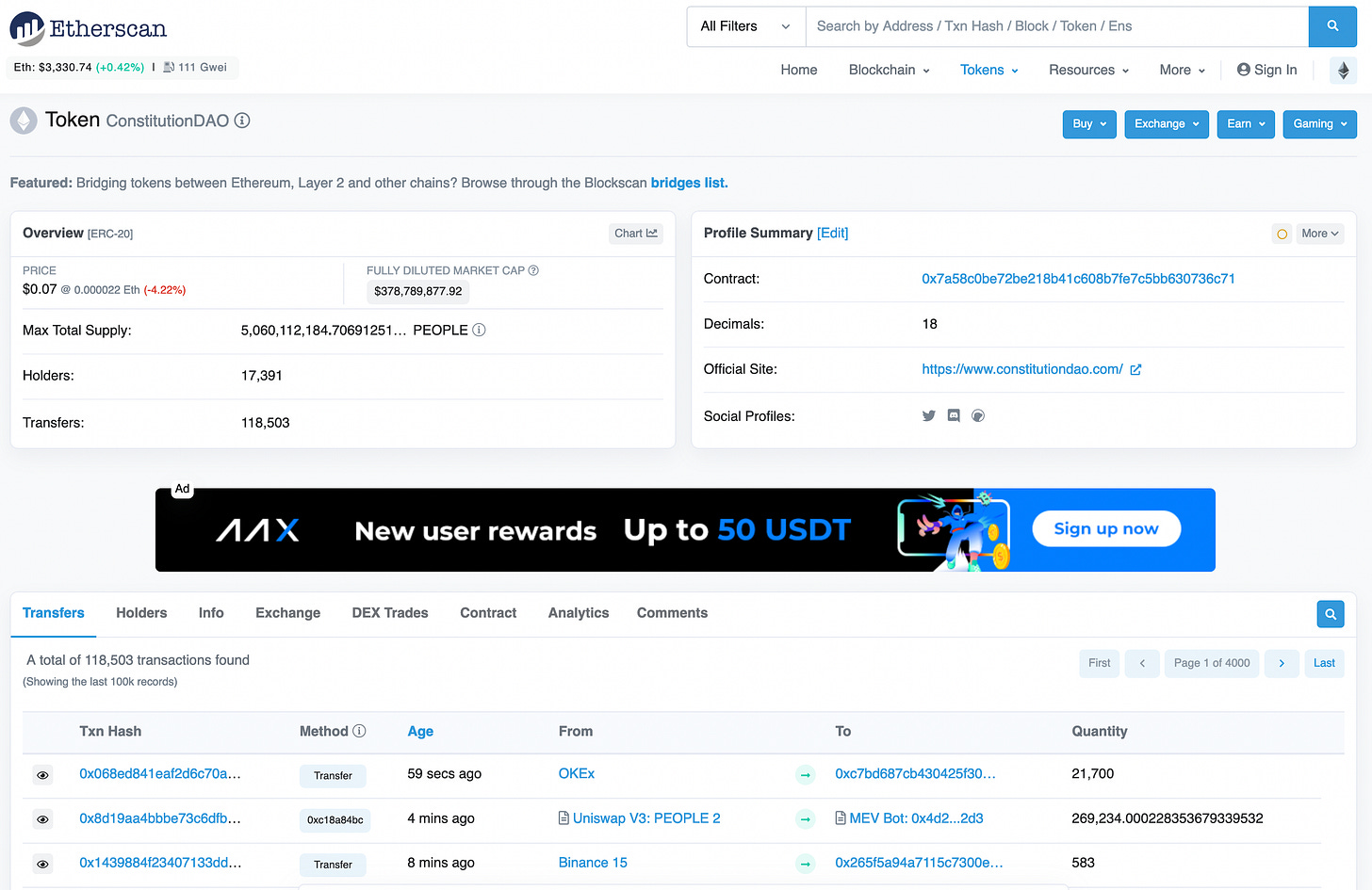Image resolution: width=1372 pixels, height=890 pixels.
Task: Click the contract file icon by Uniswap V3
Action: pos(563,818)
